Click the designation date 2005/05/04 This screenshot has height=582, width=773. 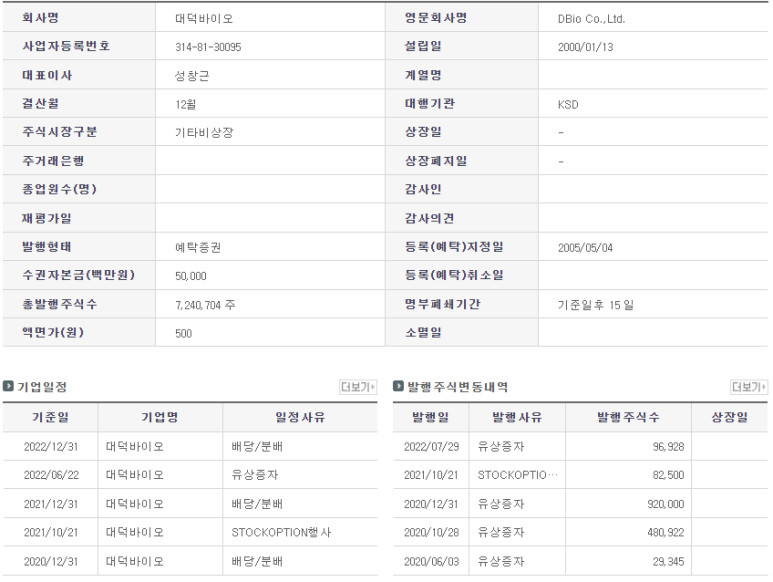[585, 248]
